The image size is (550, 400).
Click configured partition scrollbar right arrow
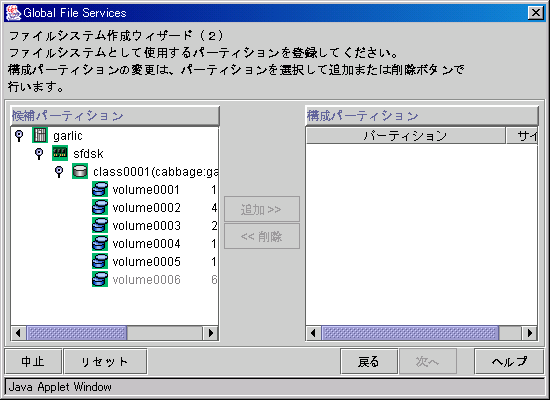click(x=530, y=333)
